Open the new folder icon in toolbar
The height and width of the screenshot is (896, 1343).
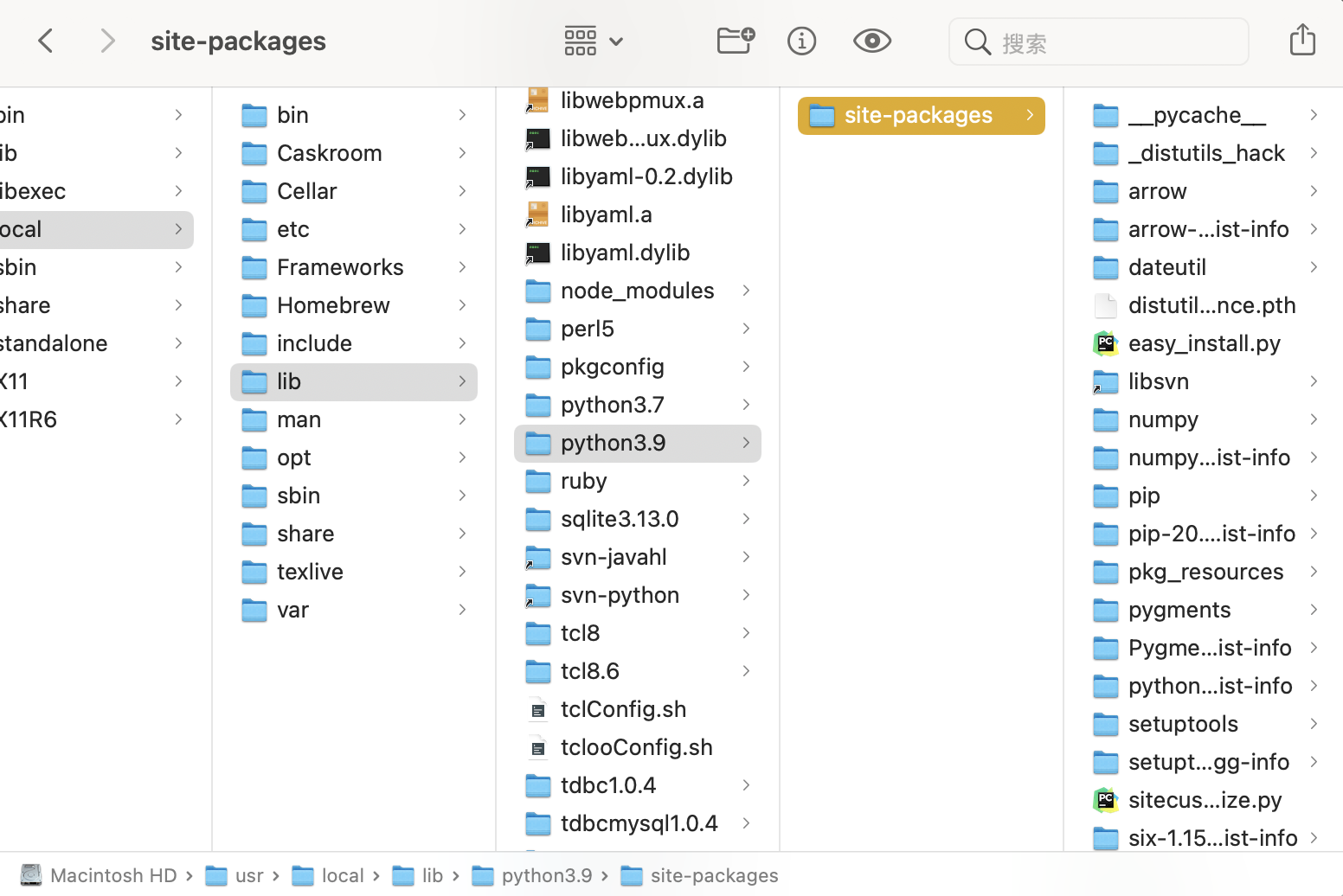(x=736, y=41)
